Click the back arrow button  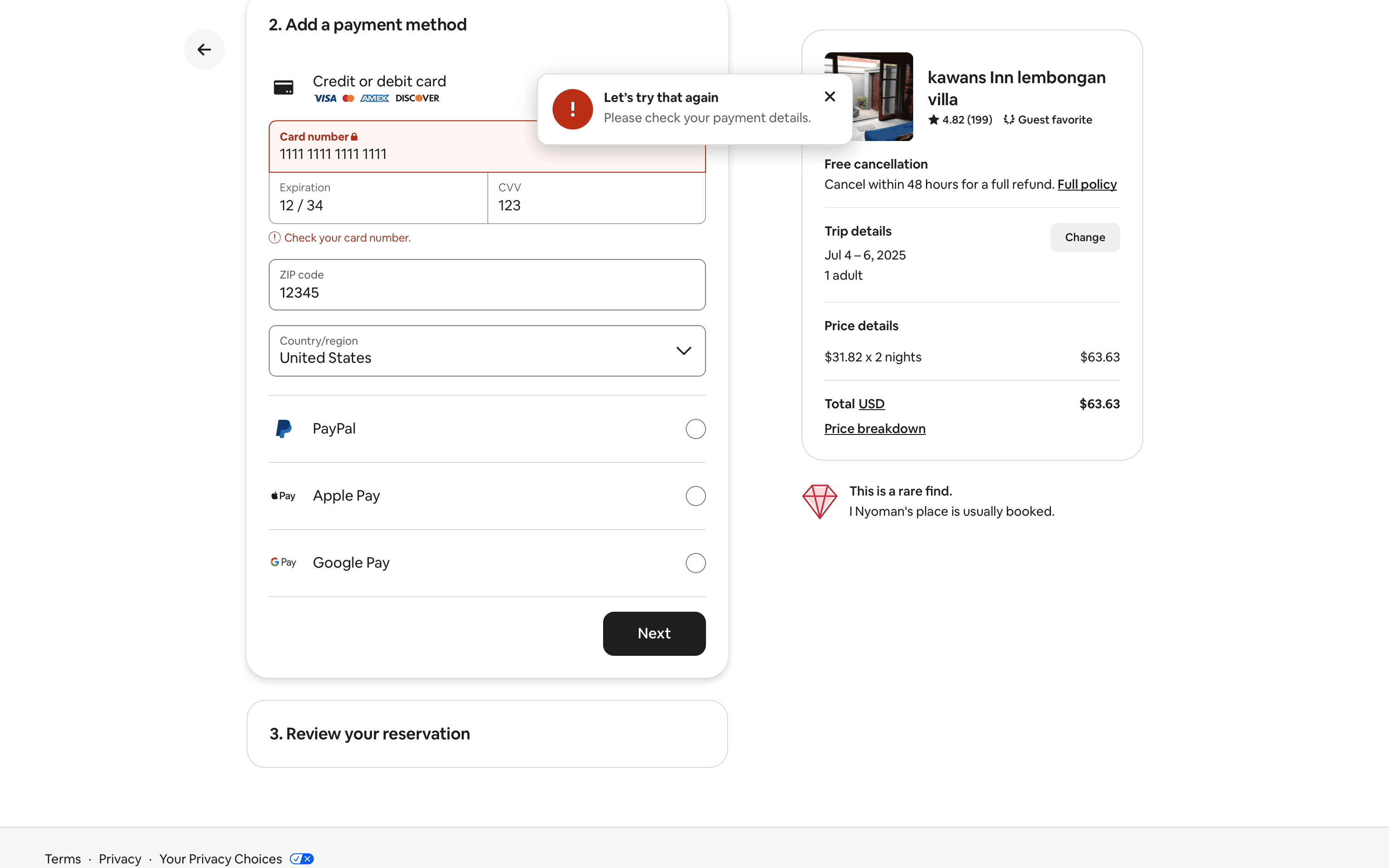(x=204, y=50)
